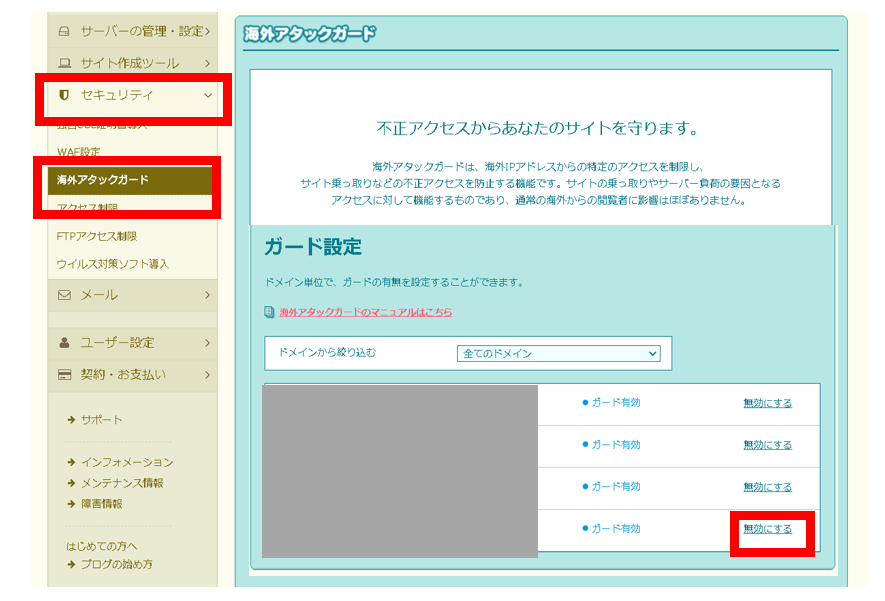Screen dimensions: 885x601
Task: Open WAF設定 in the security menu
Action: point(79,152)
